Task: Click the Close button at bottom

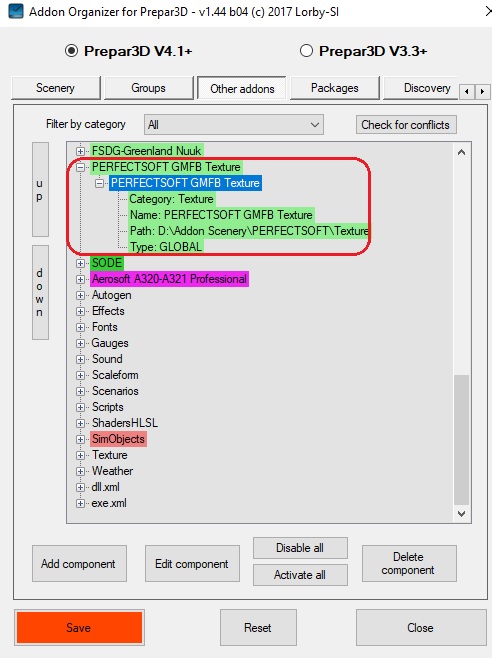Action: coord(421,628)
